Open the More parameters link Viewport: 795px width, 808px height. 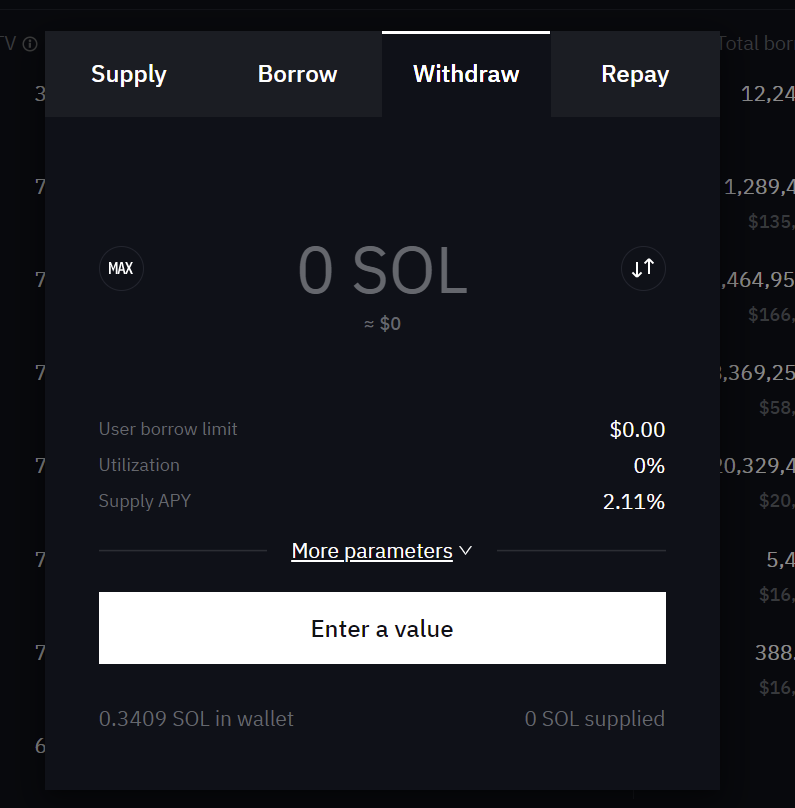click(x=372, y=551)
